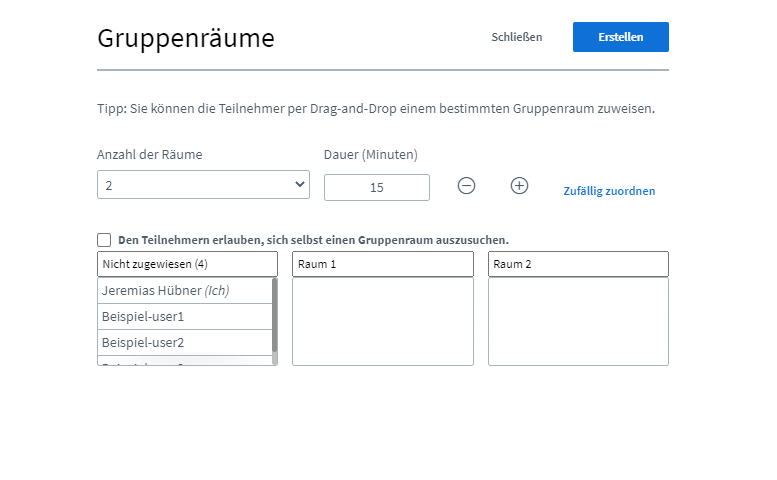
Task: Open the Anzahl der Räume dropdown
Action: tap(203, 185)
